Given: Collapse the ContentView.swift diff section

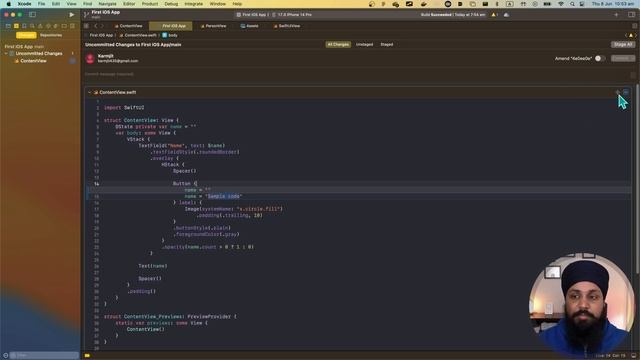Looking at the screenshot, I should click(x=89, y=92).
